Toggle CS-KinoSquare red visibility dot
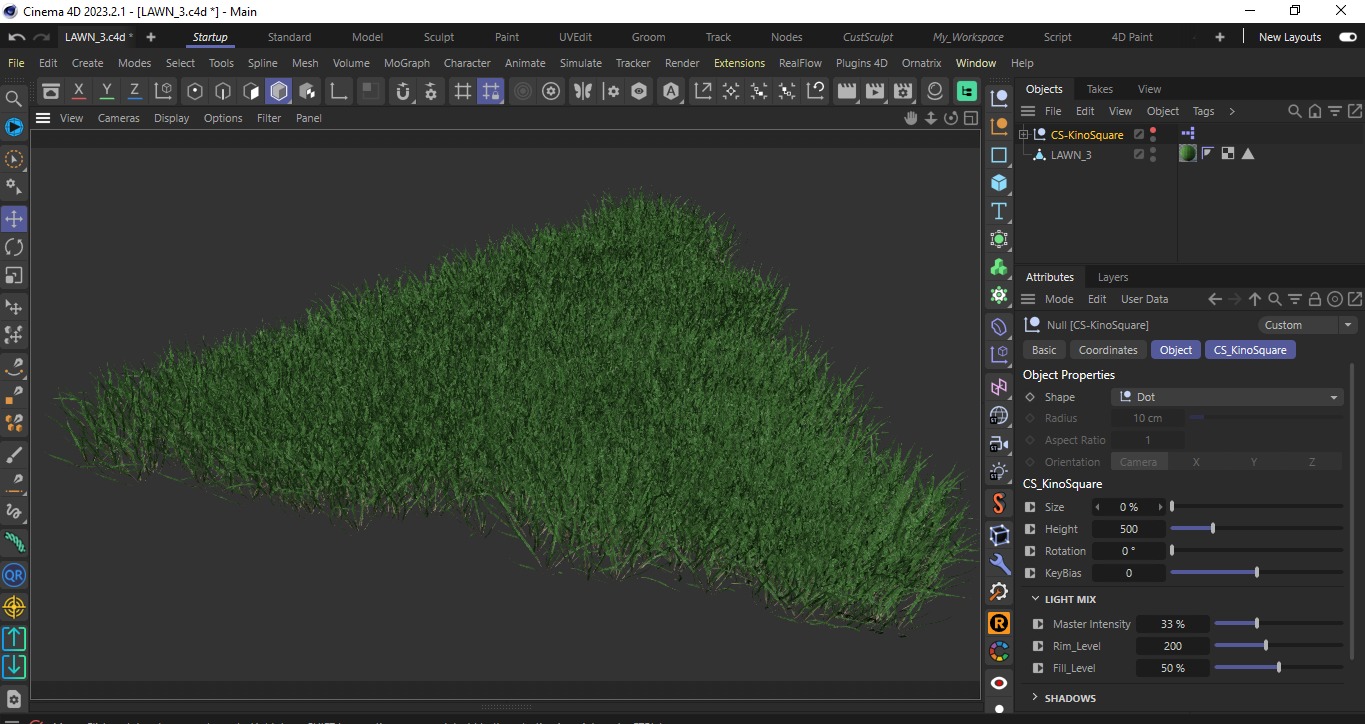 1153,130
